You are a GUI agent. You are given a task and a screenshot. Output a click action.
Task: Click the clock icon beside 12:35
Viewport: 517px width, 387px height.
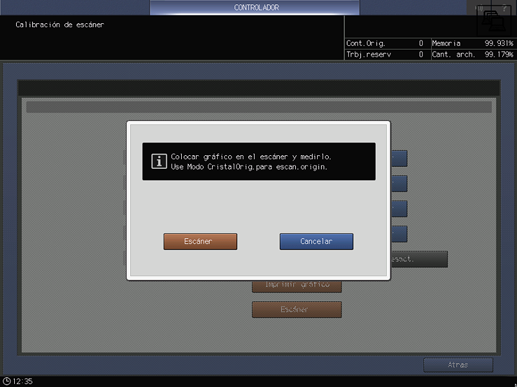(7, 381)
